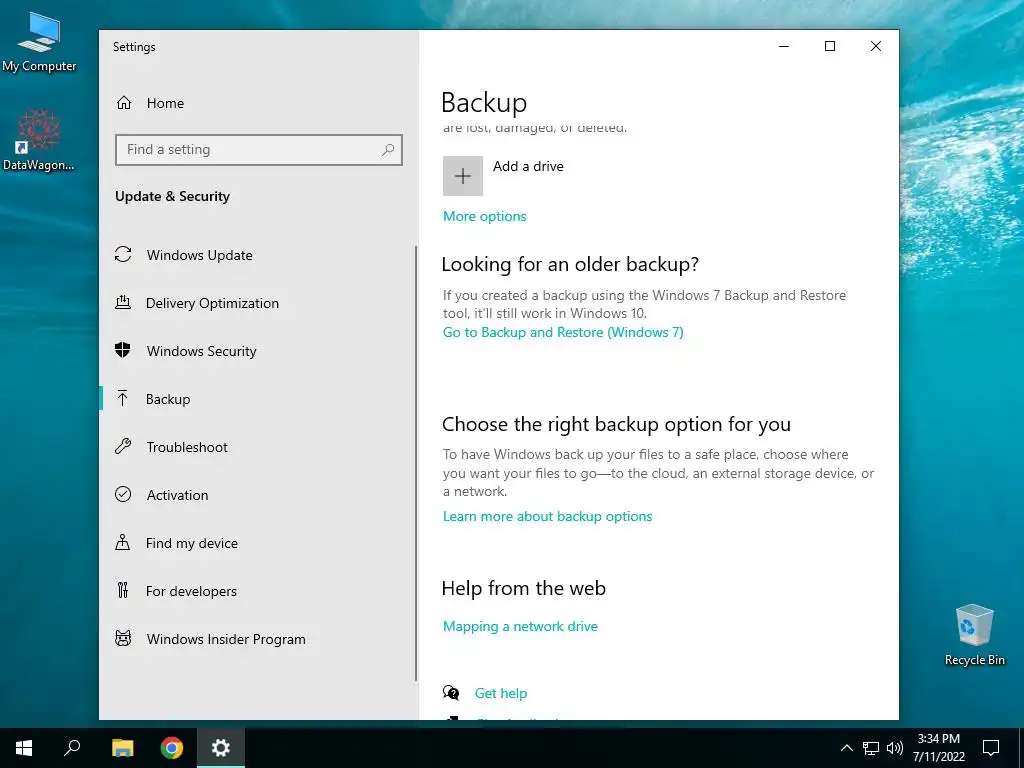Click the plus Add a drive button
The image size is (1024, 768).
[463, 176]
